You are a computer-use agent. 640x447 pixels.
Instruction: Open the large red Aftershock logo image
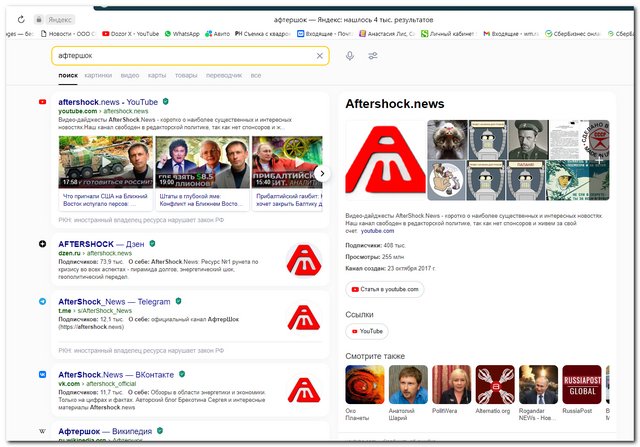coord(385,160)
